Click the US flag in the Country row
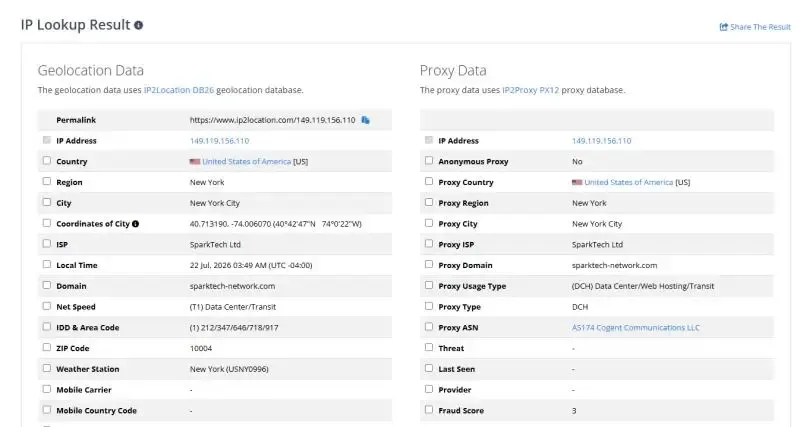Image resolution: width=800 pixels, height=427 pixels. tap(195, 162)
